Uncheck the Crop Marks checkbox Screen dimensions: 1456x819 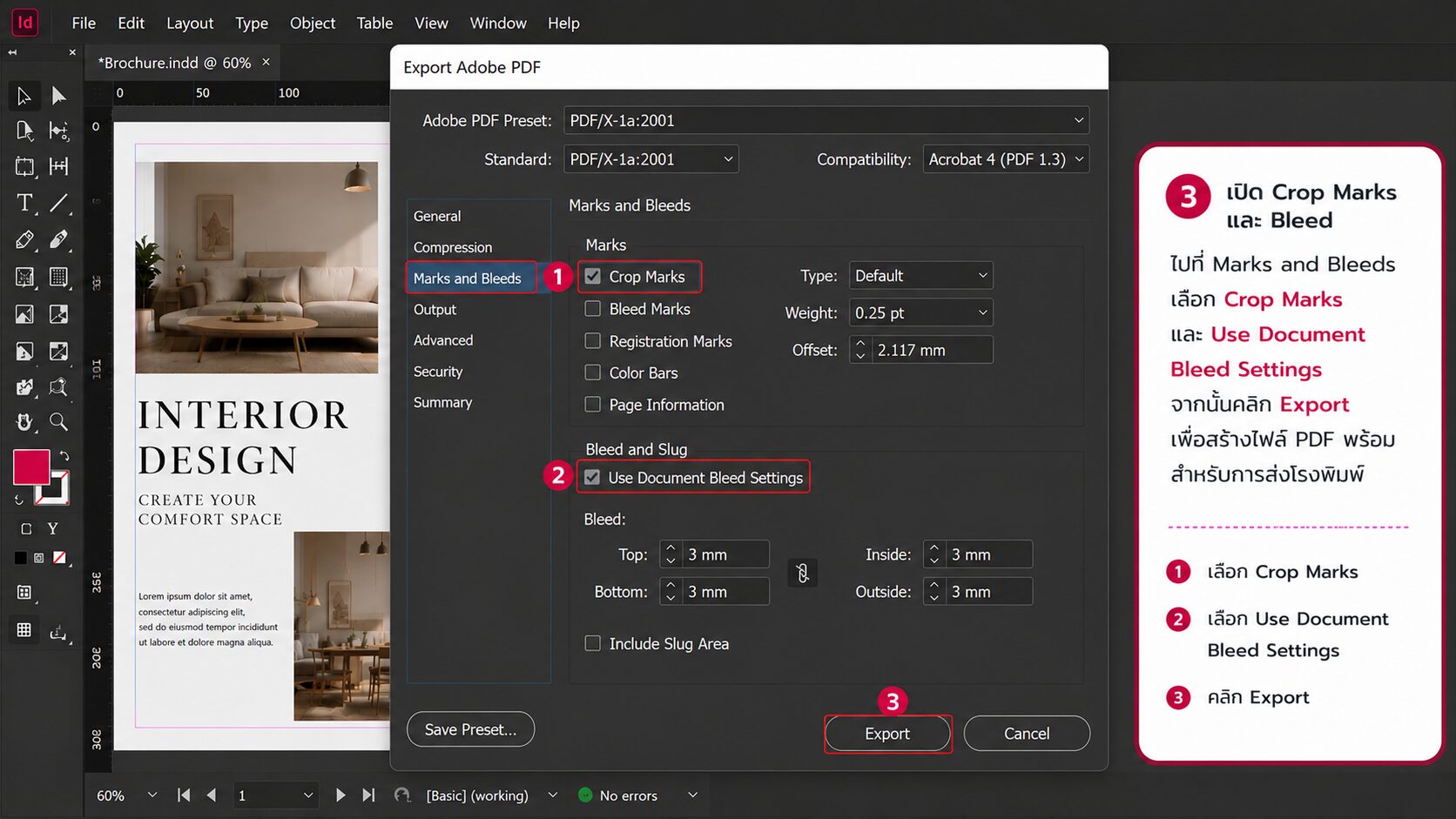click(x=593, y=277)
